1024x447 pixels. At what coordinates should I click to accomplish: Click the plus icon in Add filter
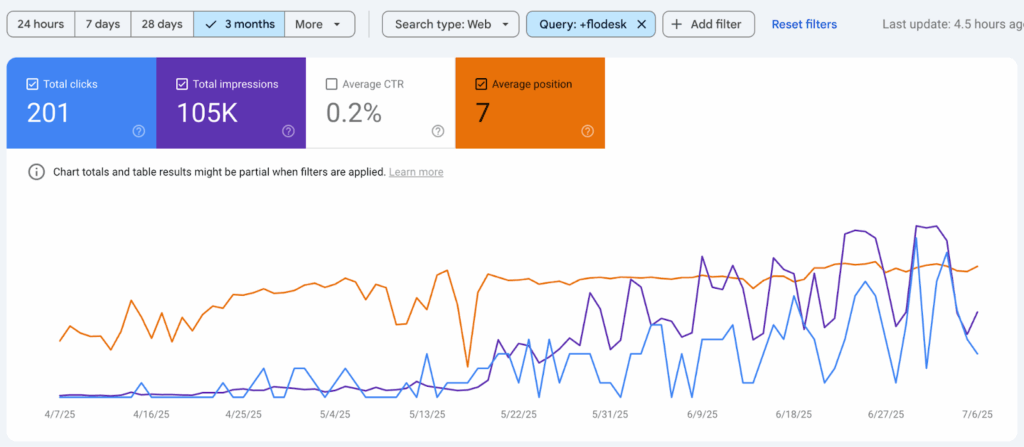click(677, 24)
